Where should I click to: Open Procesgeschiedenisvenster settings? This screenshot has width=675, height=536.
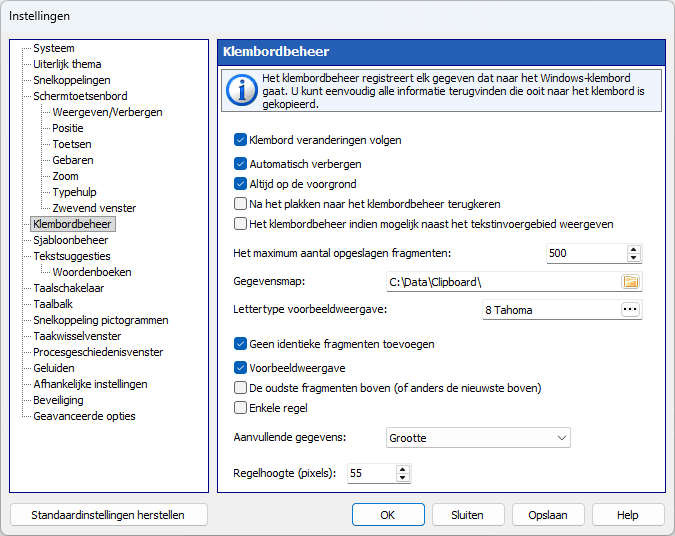click(x=98, y=352)
